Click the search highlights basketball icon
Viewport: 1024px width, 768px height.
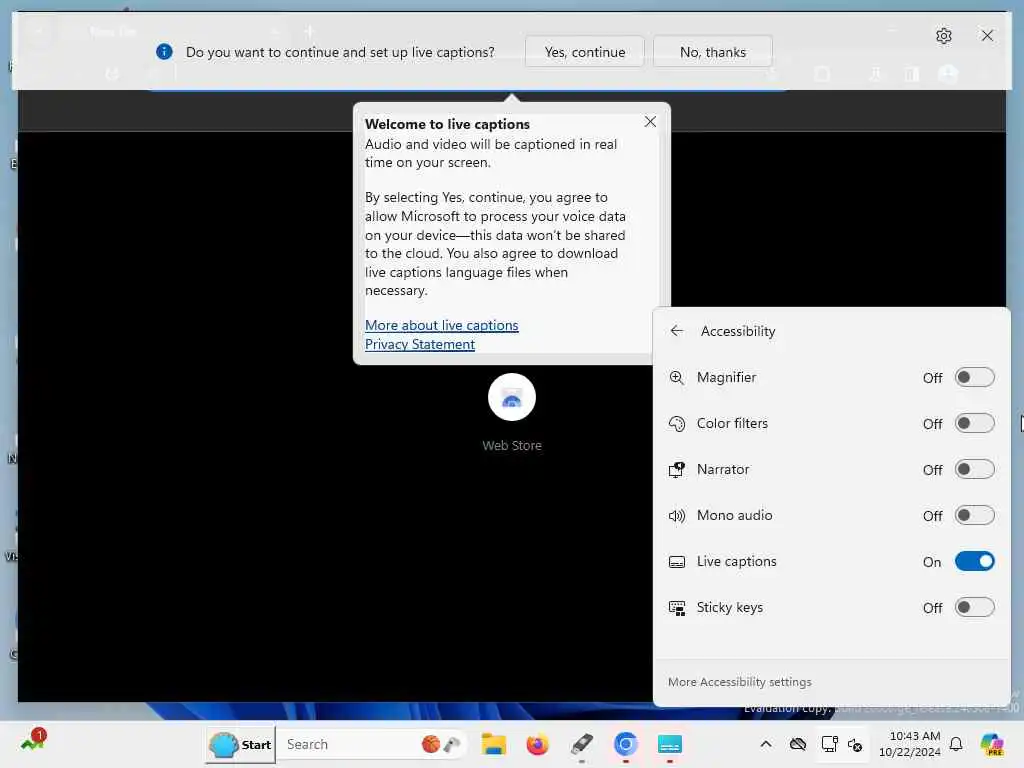click(x=430, y=744)
